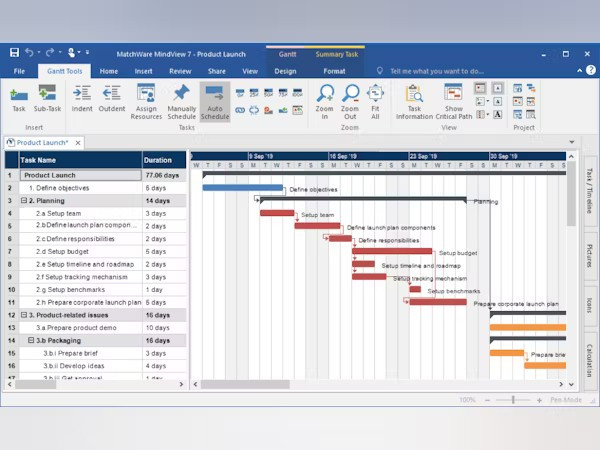Insert a new Task

(x=19, y=99)
